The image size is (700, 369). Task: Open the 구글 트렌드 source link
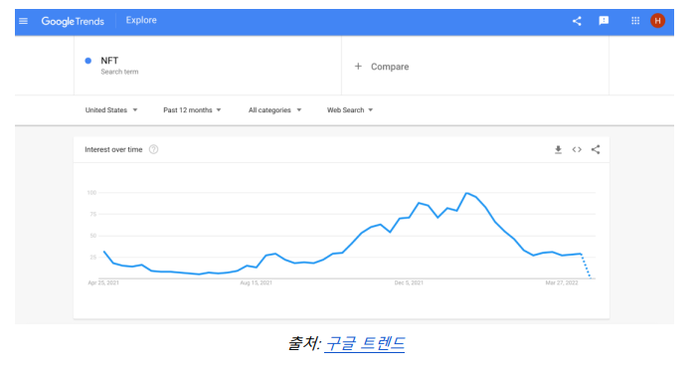click(x=364, y=344)
